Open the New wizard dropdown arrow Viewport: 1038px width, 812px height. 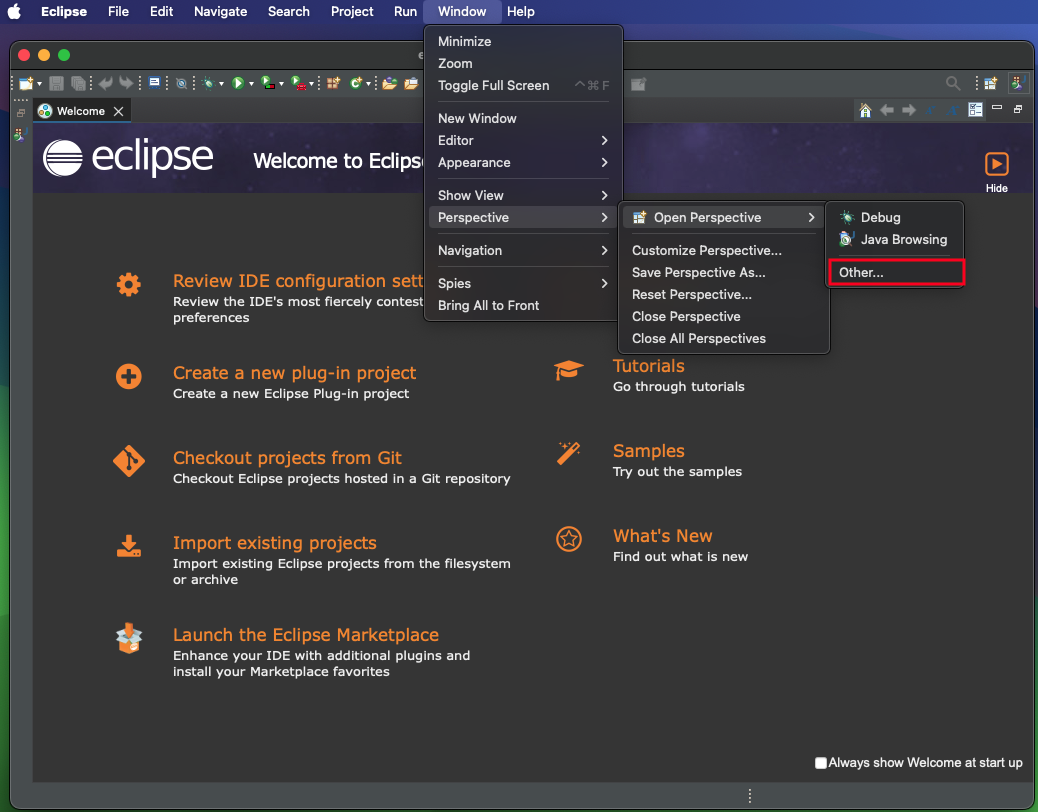(x=39, y=84)
